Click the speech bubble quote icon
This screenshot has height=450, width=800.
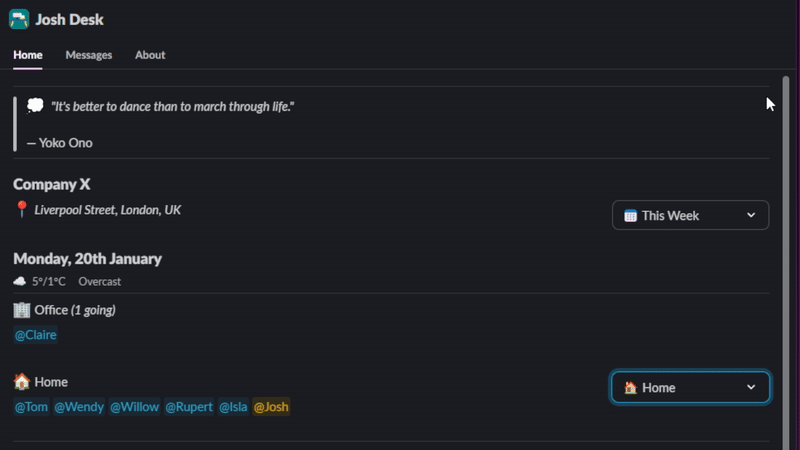(x=35, y=106)
